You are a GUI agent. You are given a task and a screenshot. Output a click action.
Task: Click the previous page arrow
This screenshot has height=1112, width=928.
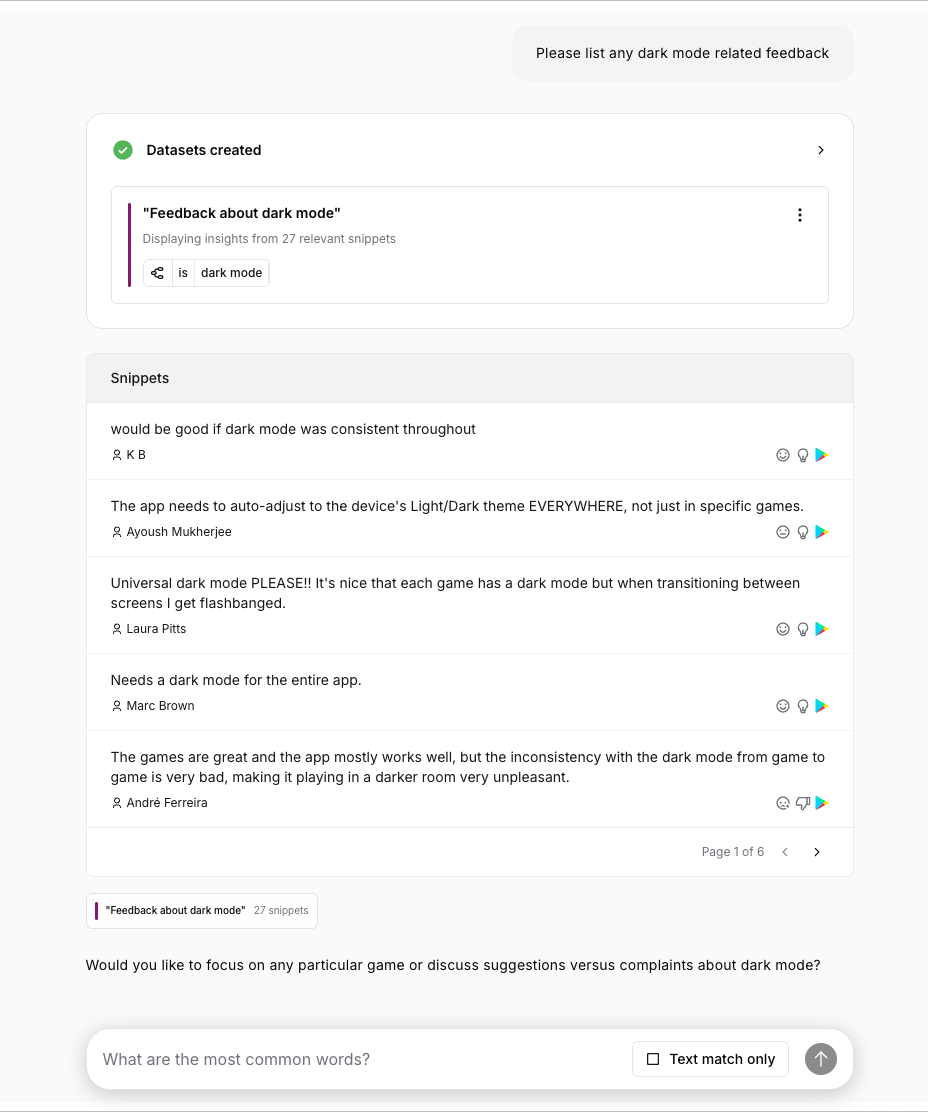coord(785,851)
